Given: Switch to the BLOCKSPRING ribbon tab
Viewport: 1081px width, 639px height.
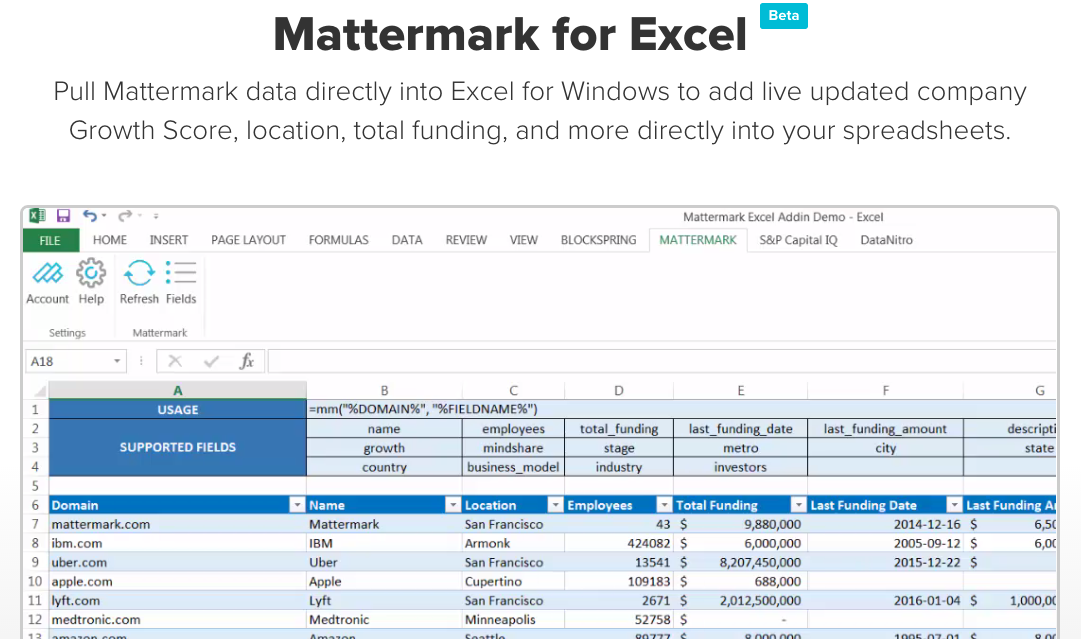Looking at the screenshot, I should 598,240.
